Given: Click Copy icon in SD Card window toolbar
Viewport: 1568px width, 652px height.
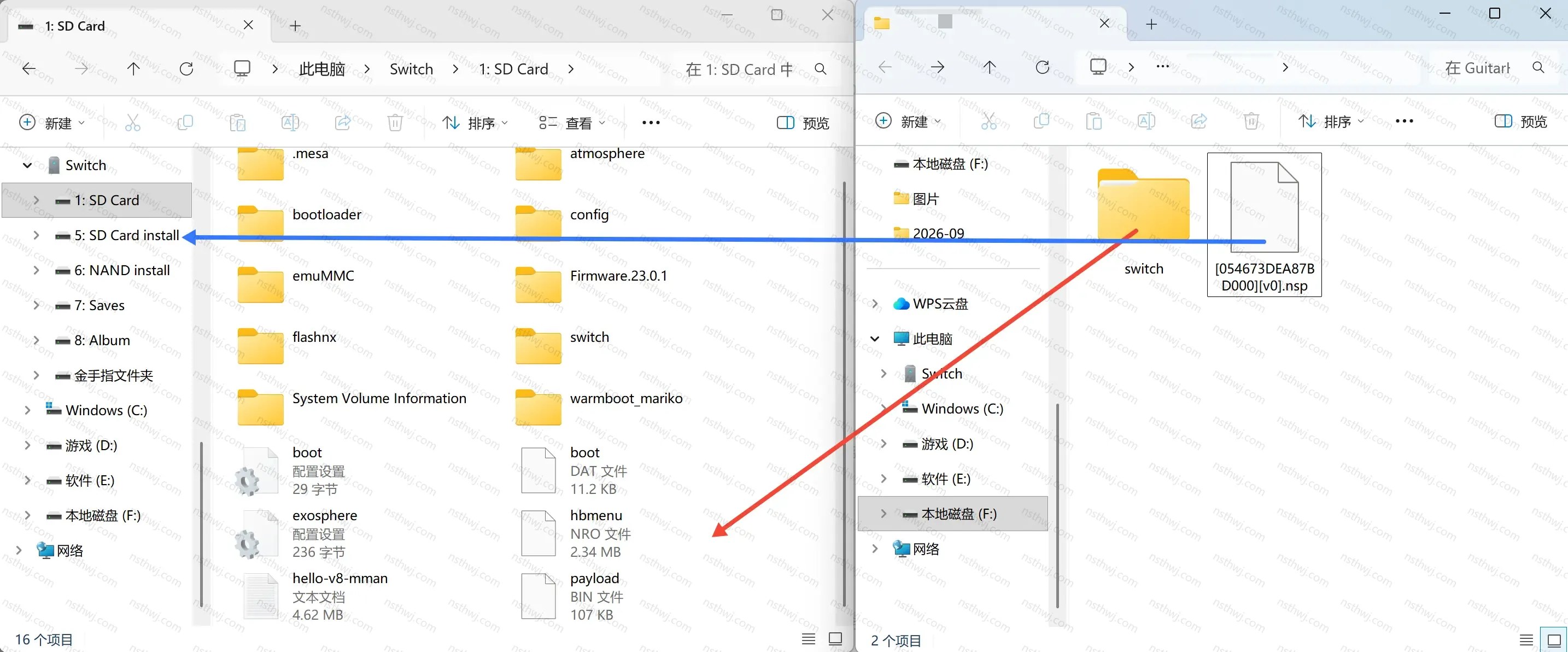Looking at the screenshot, I should coord(185,123).
